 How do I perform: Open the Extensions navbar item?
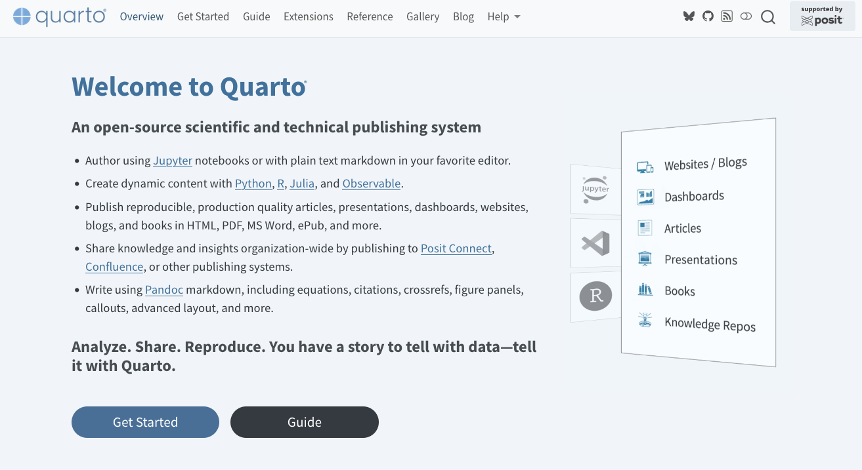point(308,17)
